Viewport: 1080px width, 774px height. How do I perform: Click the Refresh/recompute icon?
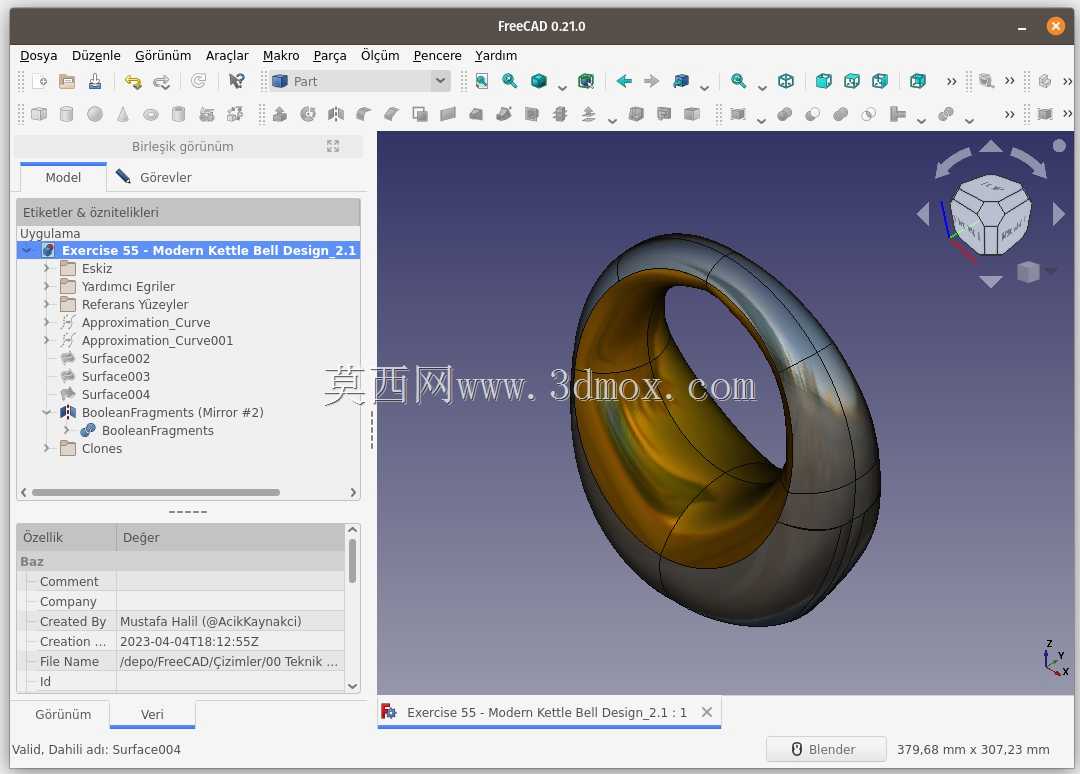tap(198, 81)
